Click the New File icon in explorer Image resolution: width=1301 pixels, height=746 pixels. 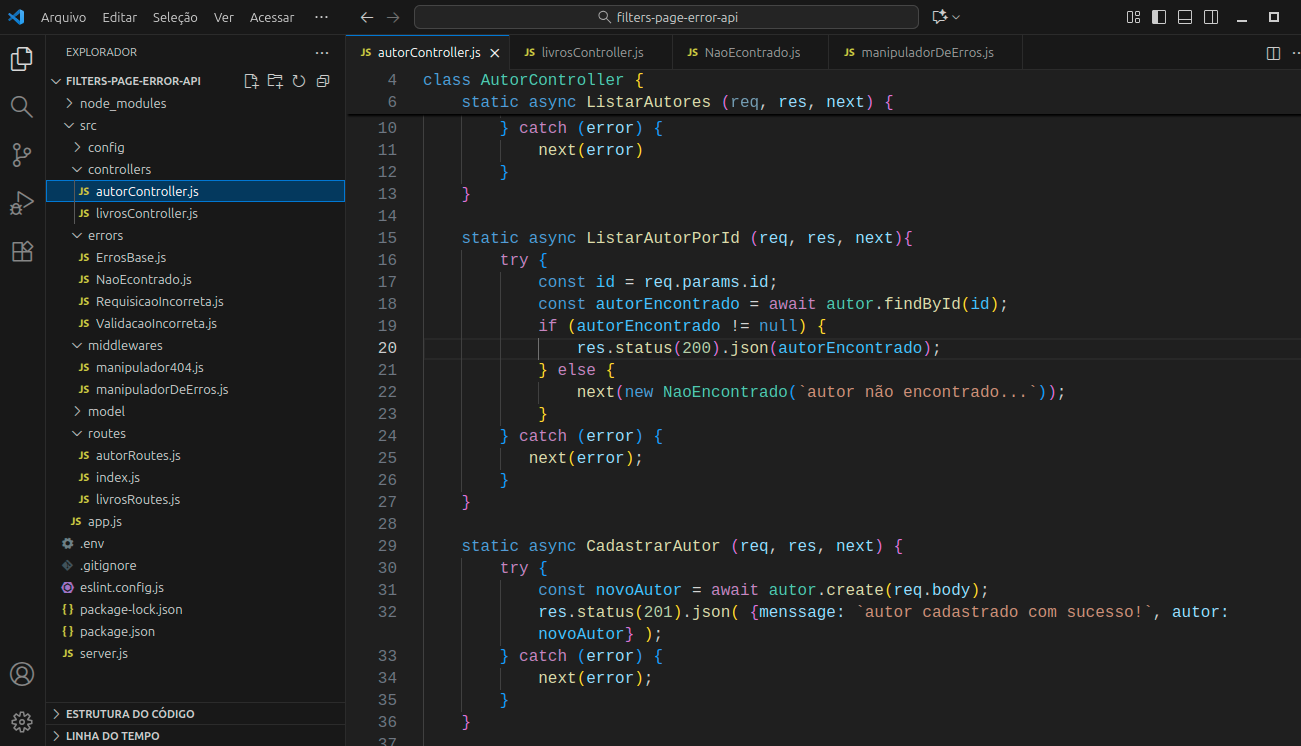tap(251, 81)
